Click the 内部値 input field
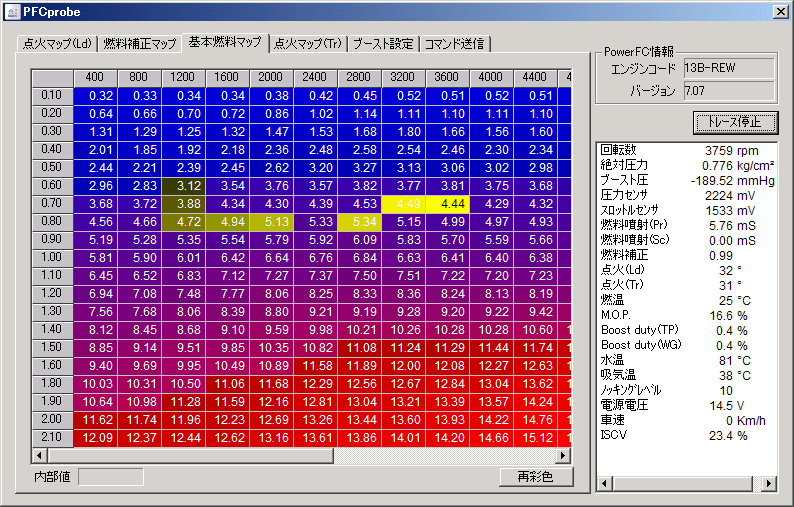This screenshot has width=794, height=507. click(x=110, y=477)
